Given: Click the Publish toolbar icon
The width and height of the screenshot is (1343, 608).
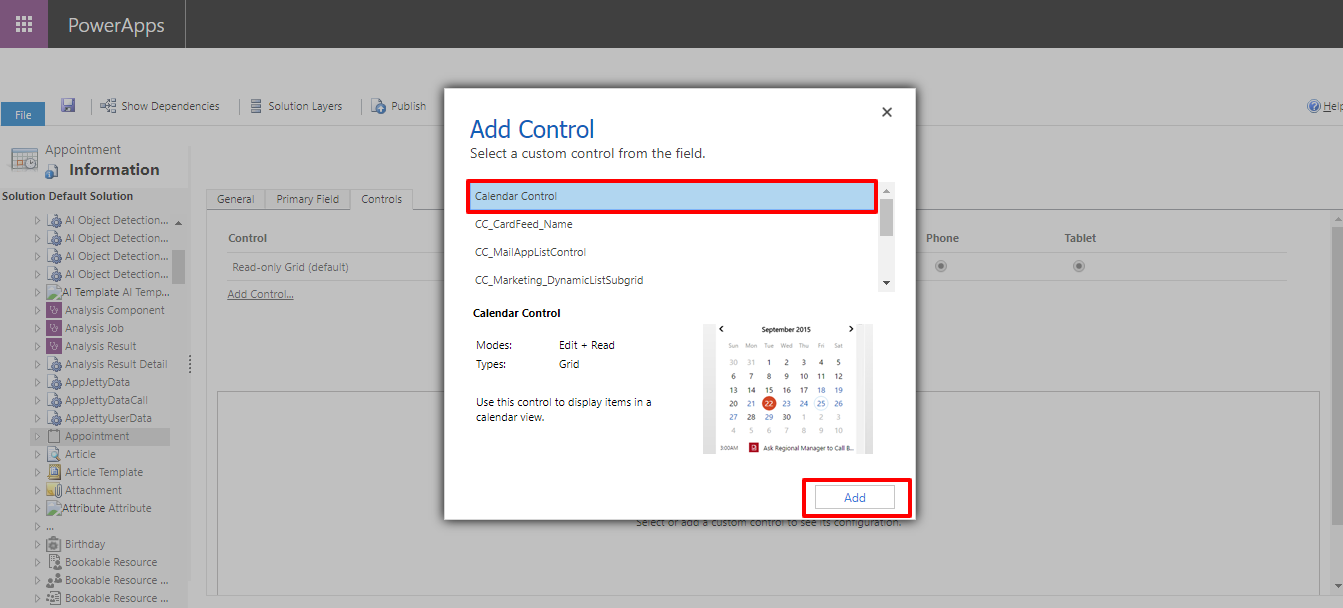Looking at the screenshot, I should [379, 106].
